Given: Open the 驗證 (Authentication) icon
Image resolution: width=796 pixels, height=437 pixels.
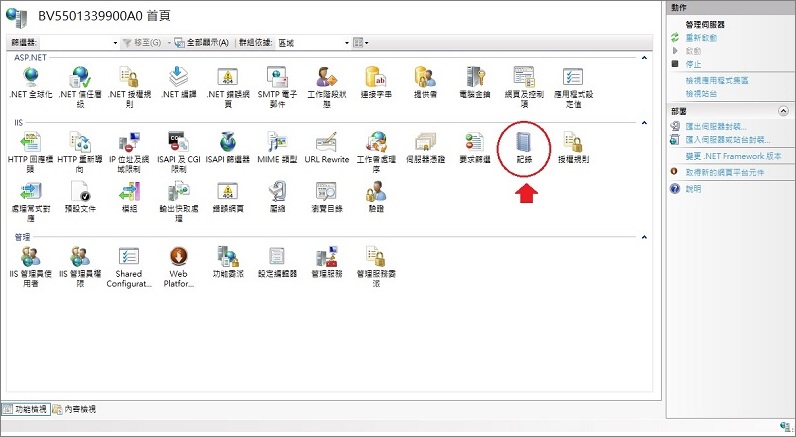Looking at the screenshot, I should pos(376,195).
